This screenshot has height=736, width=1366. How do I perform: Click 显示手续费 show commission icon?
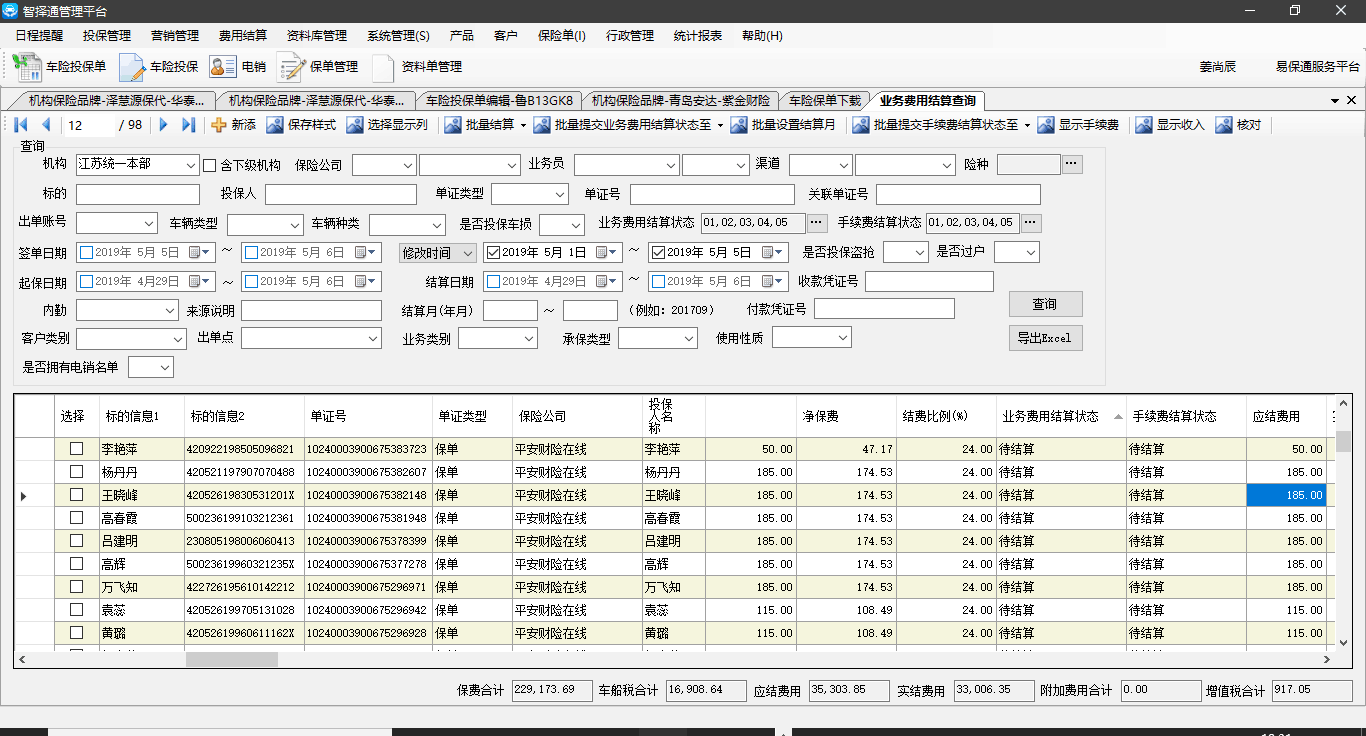tap(1046, 125)
